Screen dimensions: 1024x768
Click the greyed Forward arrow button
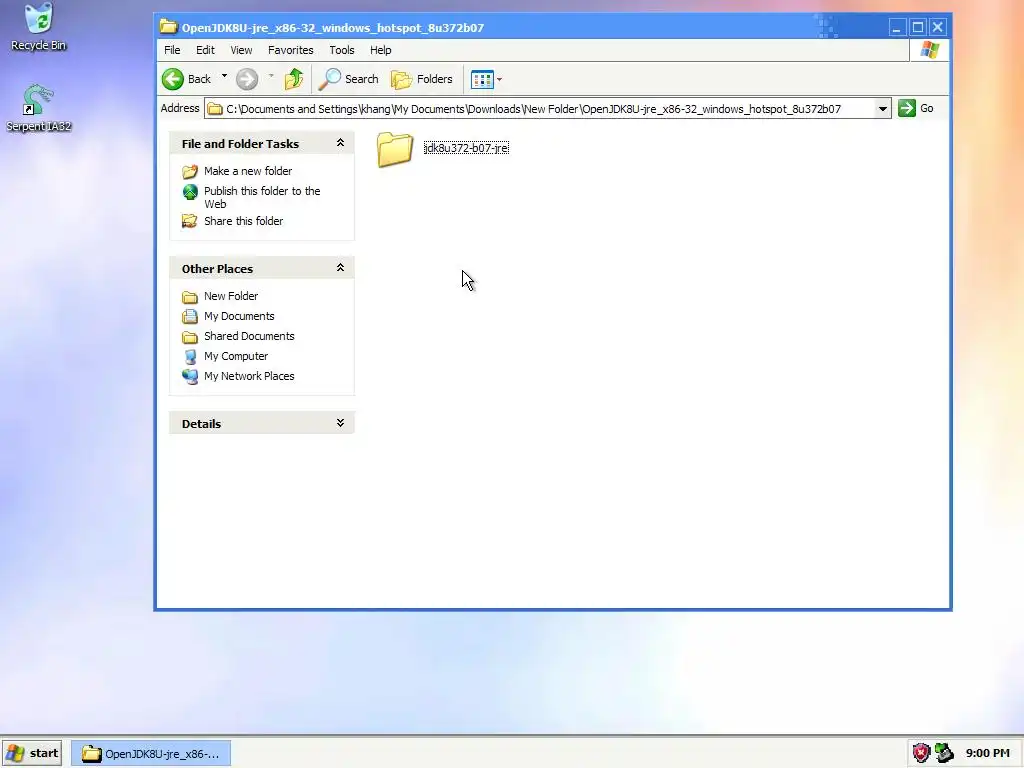(x=247, y=79)
